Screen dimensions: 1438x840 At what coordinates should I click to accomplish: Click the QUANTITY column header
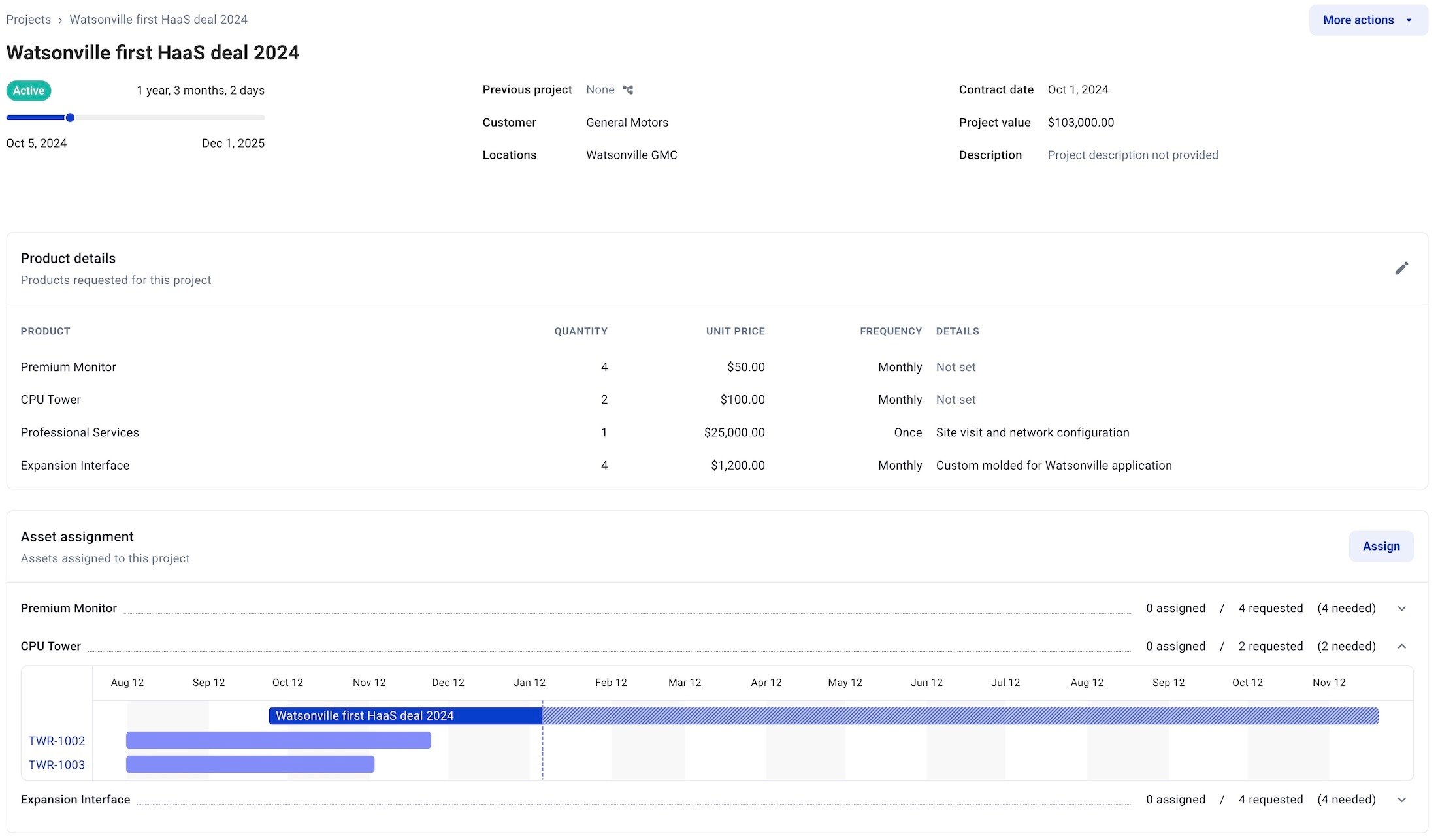point(581,331)
